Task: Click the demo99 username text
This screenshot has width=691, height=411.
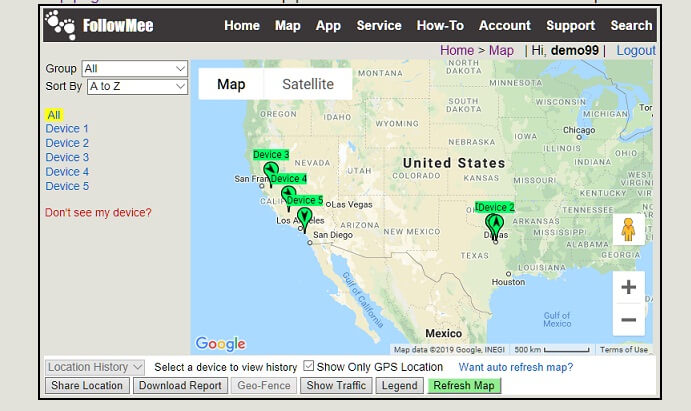Action: 575,50
